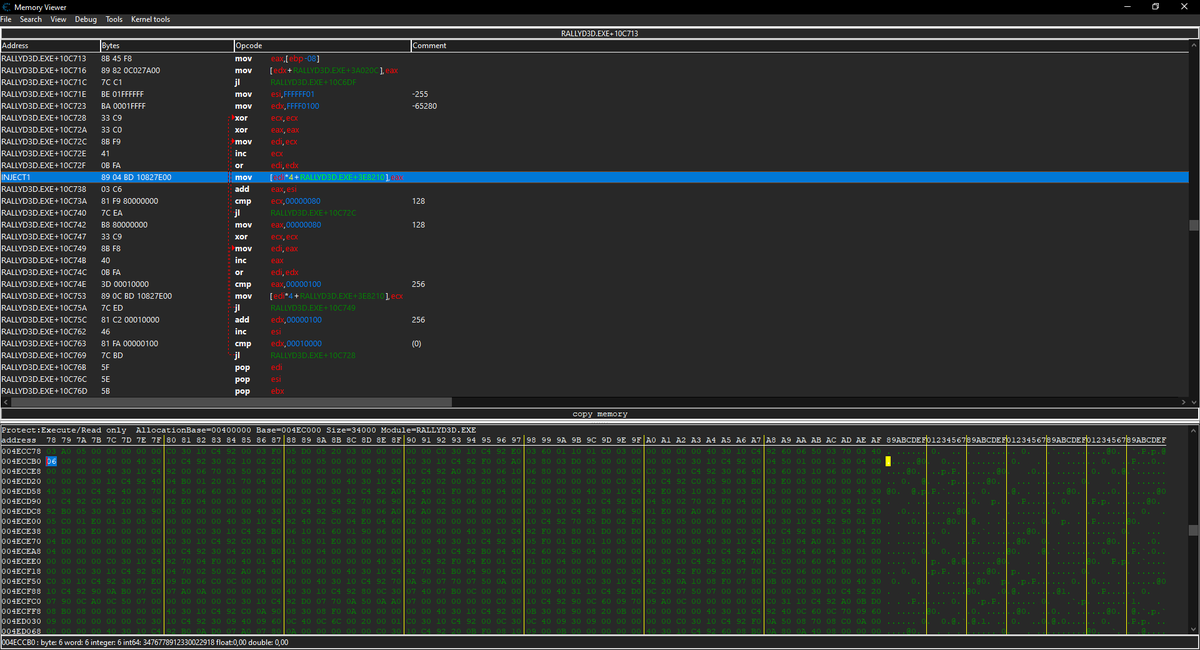Select the jl instruction at RALLYD3D.EXE+10C769

[594, 356]
